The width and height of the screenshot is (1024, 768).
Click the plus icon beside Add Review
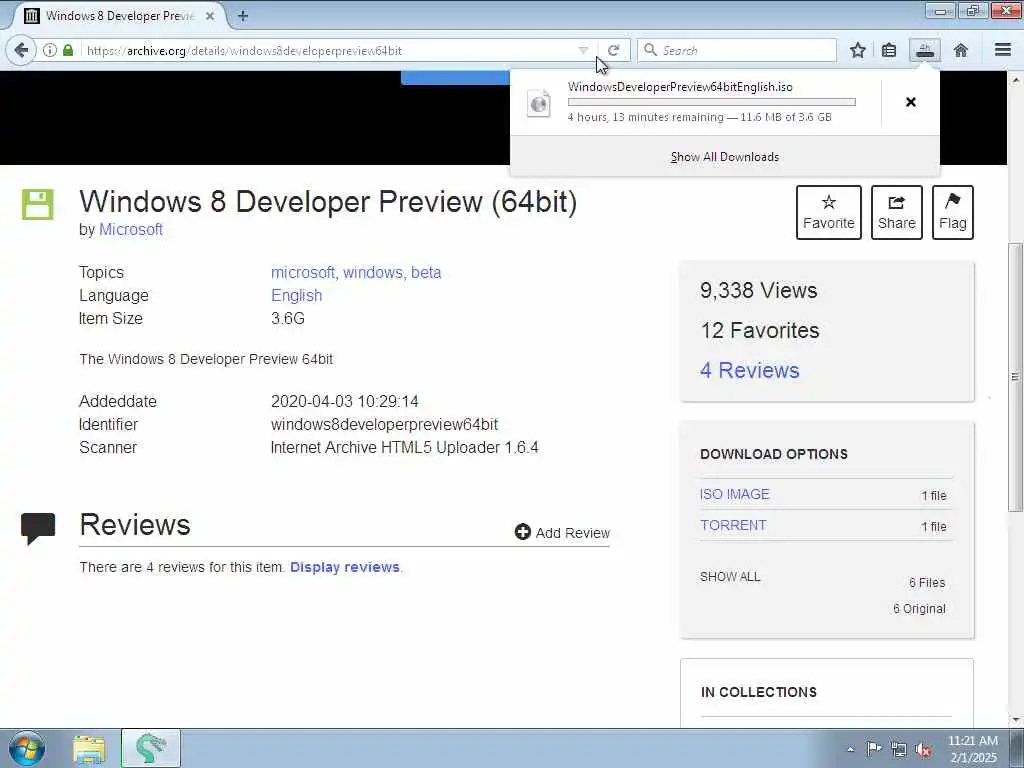[522, 532]
